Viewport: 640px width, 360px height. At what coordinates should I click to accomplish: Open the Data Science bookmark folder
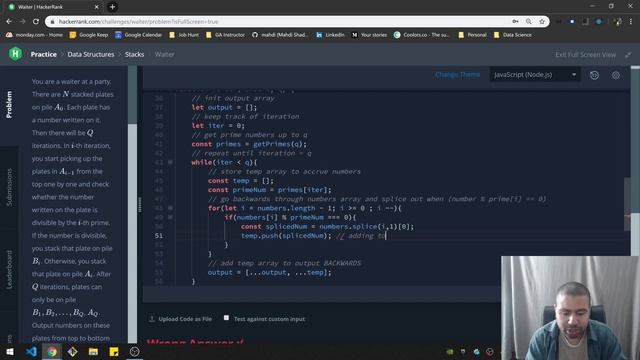pos(513,35)
